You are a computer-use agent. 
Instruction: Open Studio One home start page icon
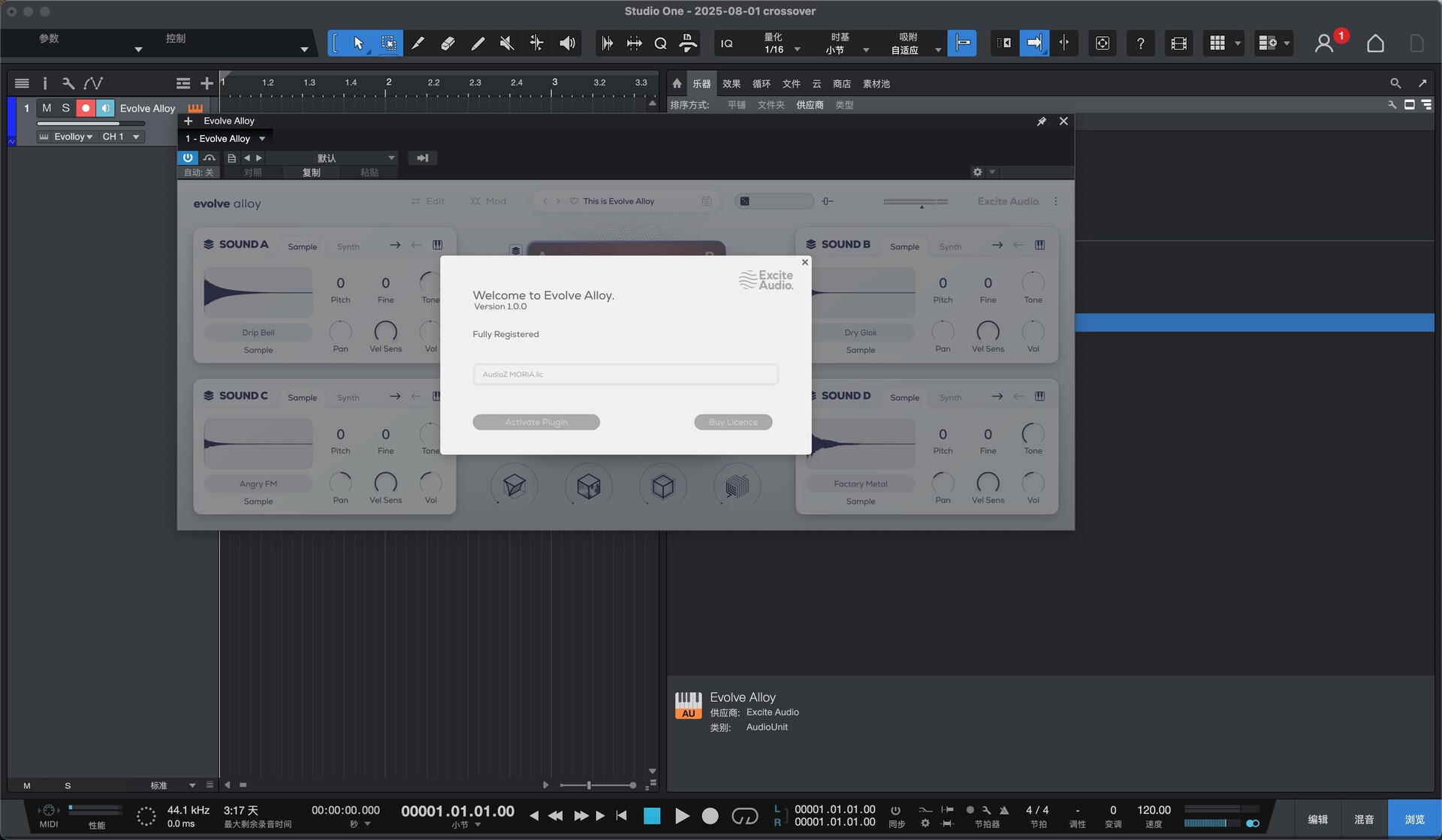[1375, 43]
